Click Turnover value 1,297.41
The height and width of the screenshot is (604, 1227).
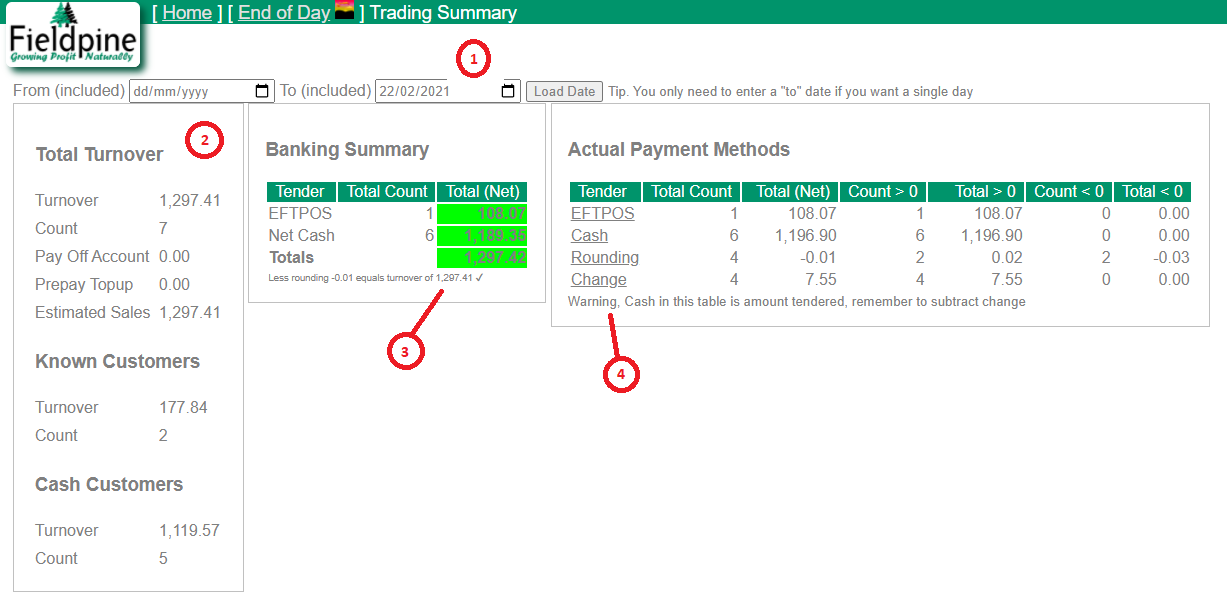pyautogui.click(x=190, y=200)
